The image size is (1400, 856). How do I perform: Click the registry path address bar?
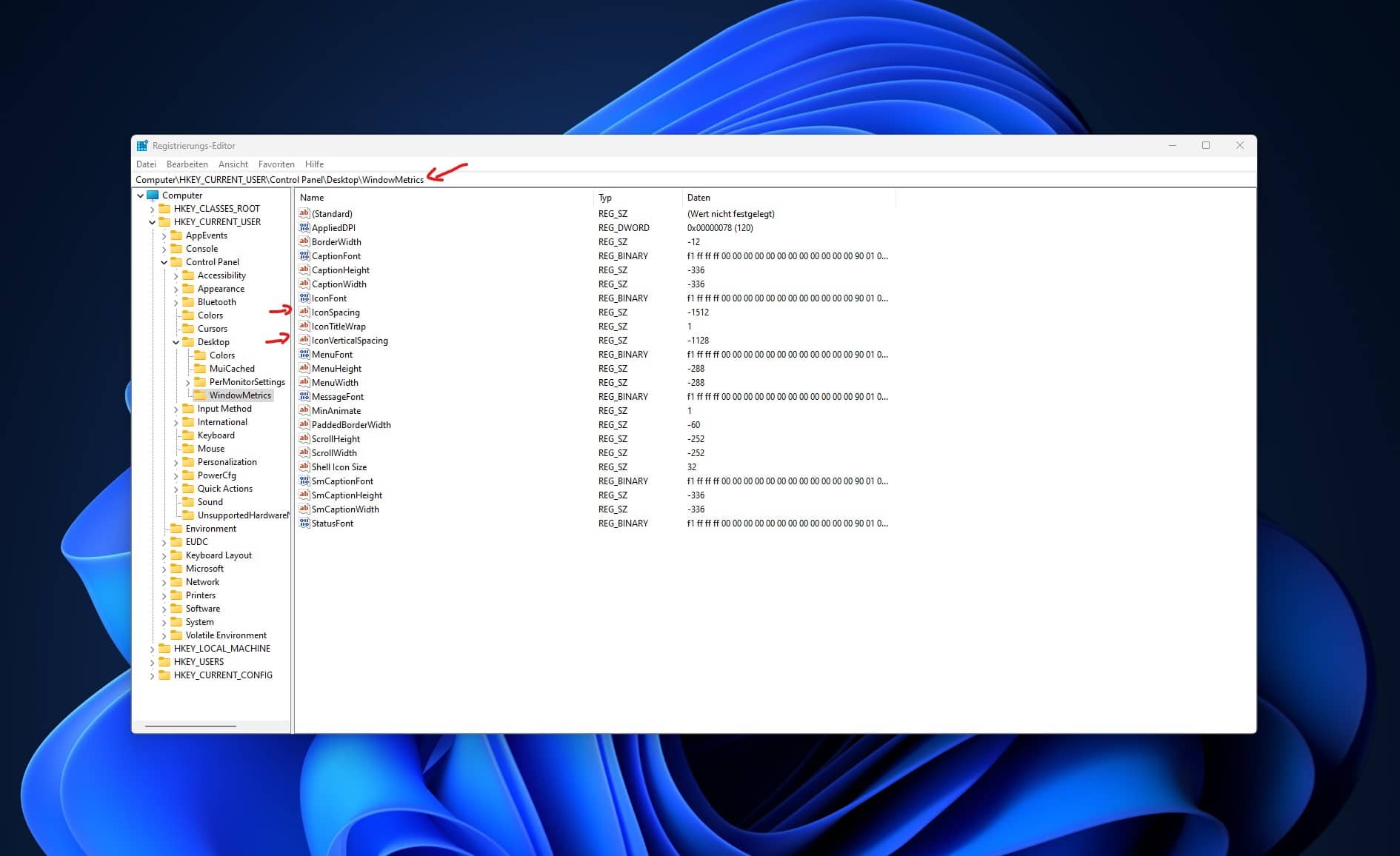693,180
